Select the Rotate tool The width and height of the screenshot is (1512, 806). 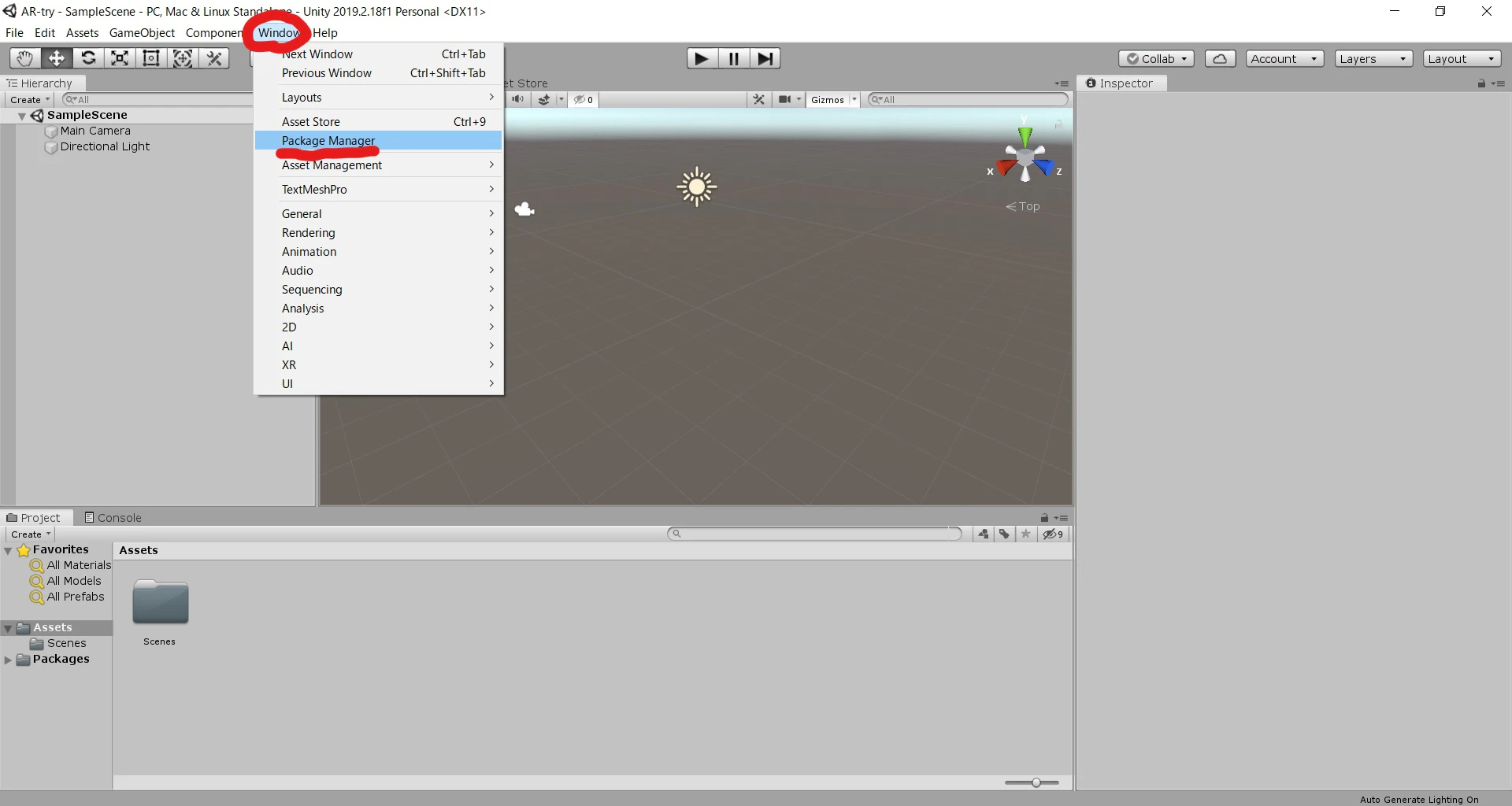88,58
